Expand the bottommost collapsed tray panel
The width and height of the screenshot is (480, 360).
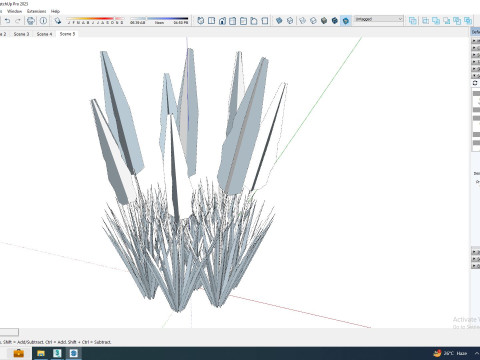click(x=476, y=266)
